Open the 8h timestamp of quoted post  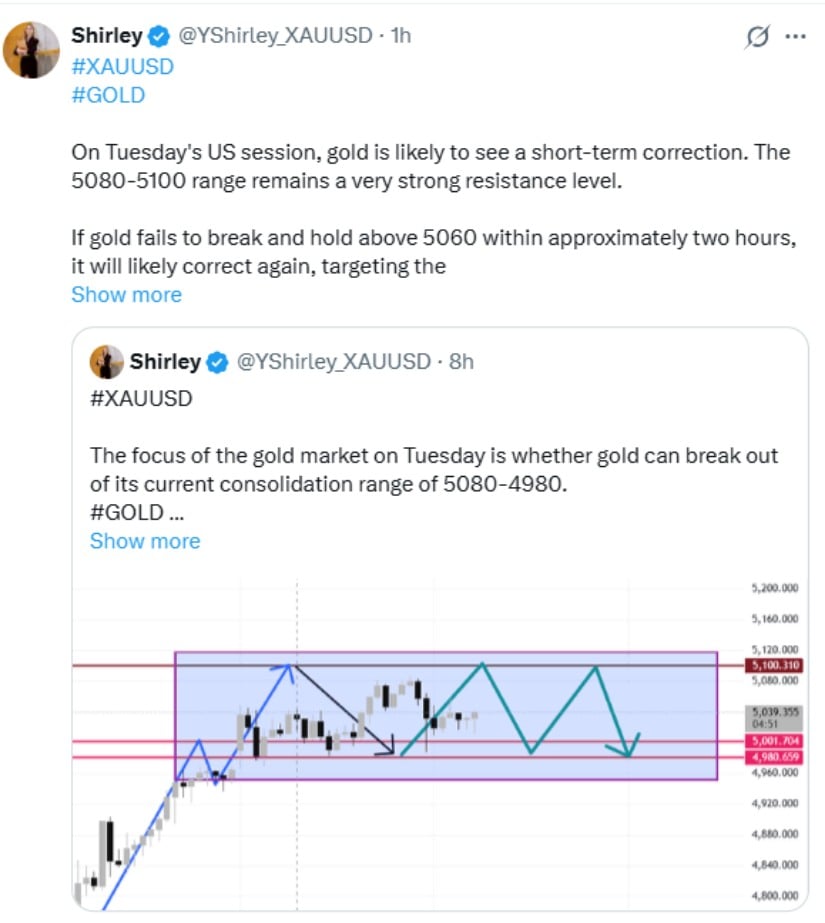click(x=461, y=362)
